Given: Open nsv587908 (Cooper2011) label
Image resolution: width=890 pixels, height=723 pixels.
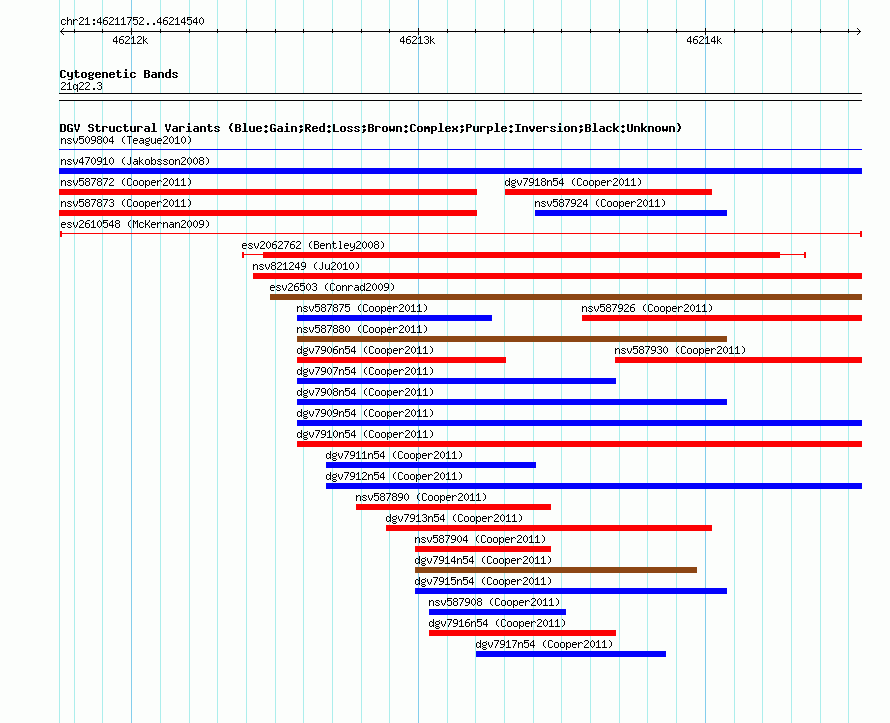Looking at the screenshot, I should (x=494, y=602).
